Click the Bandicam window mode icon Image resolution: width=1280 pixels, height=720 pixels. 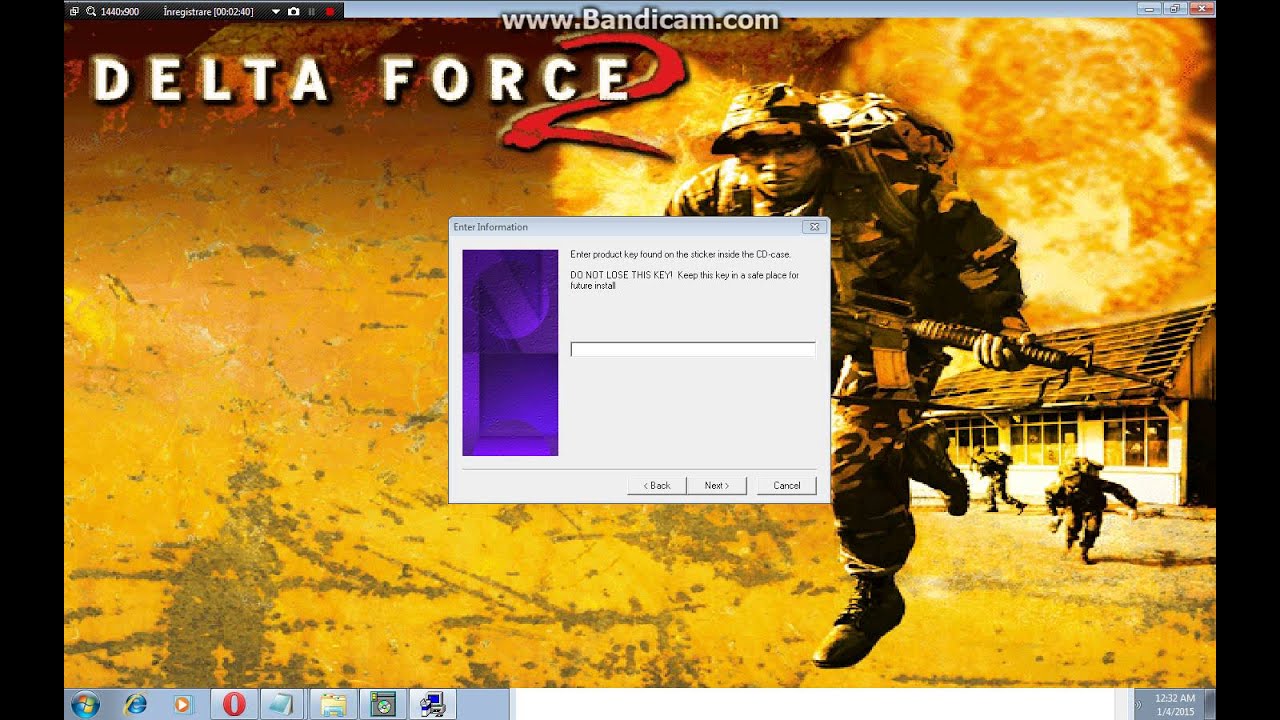74,11
